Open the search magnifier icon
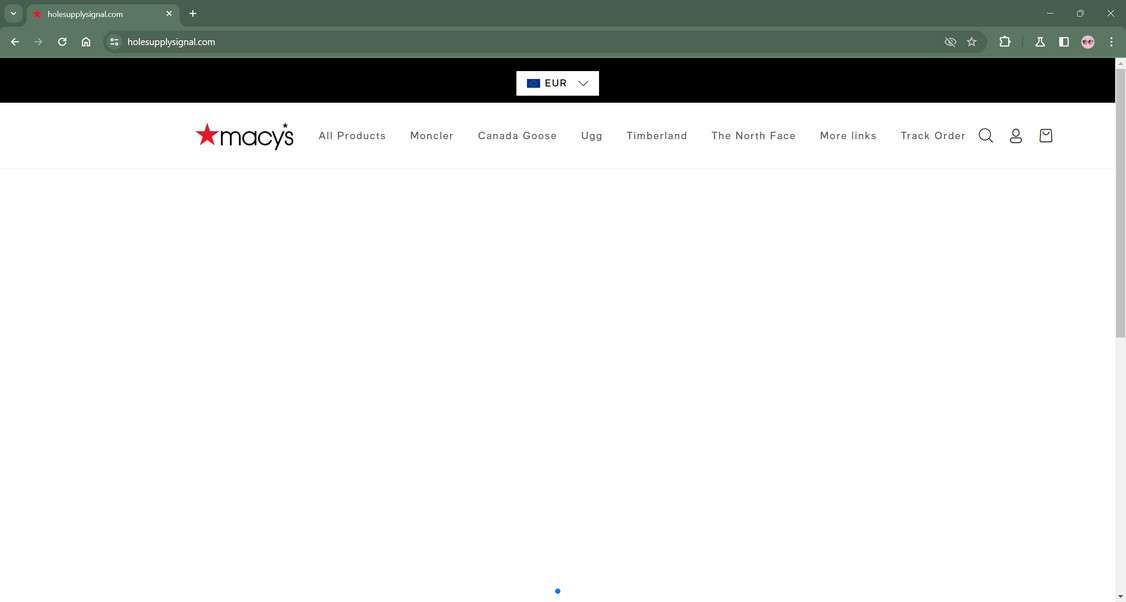Screen dimensions: 1126x602 pyautogui.click(x=986, y=135)
